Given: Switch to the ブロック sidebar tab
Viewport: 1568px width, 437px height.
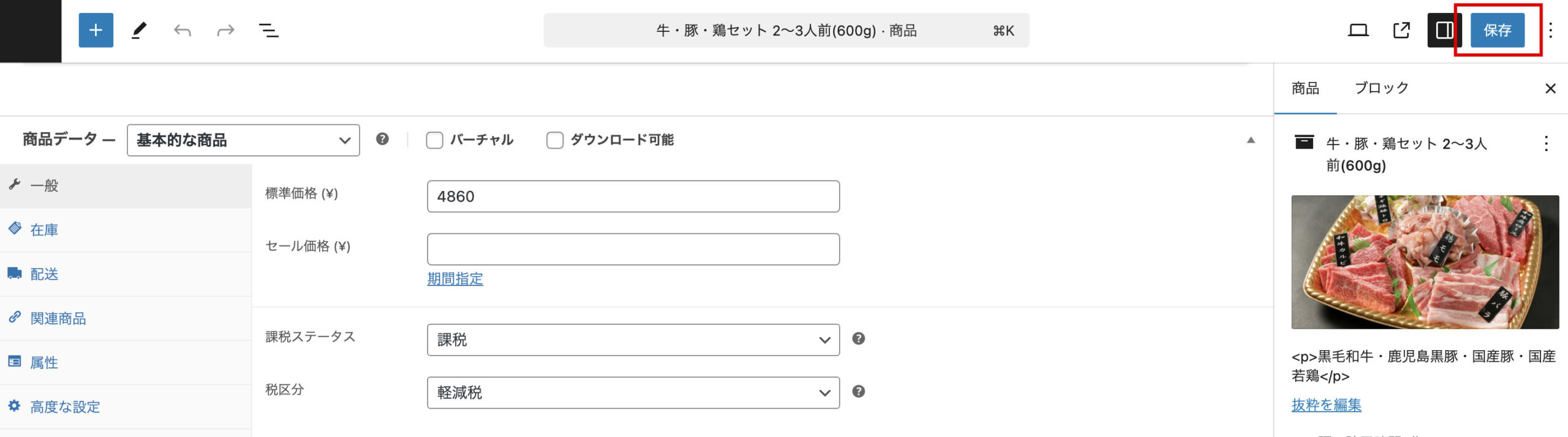Looking at the screenshot, I should [x=1381, y=88].
